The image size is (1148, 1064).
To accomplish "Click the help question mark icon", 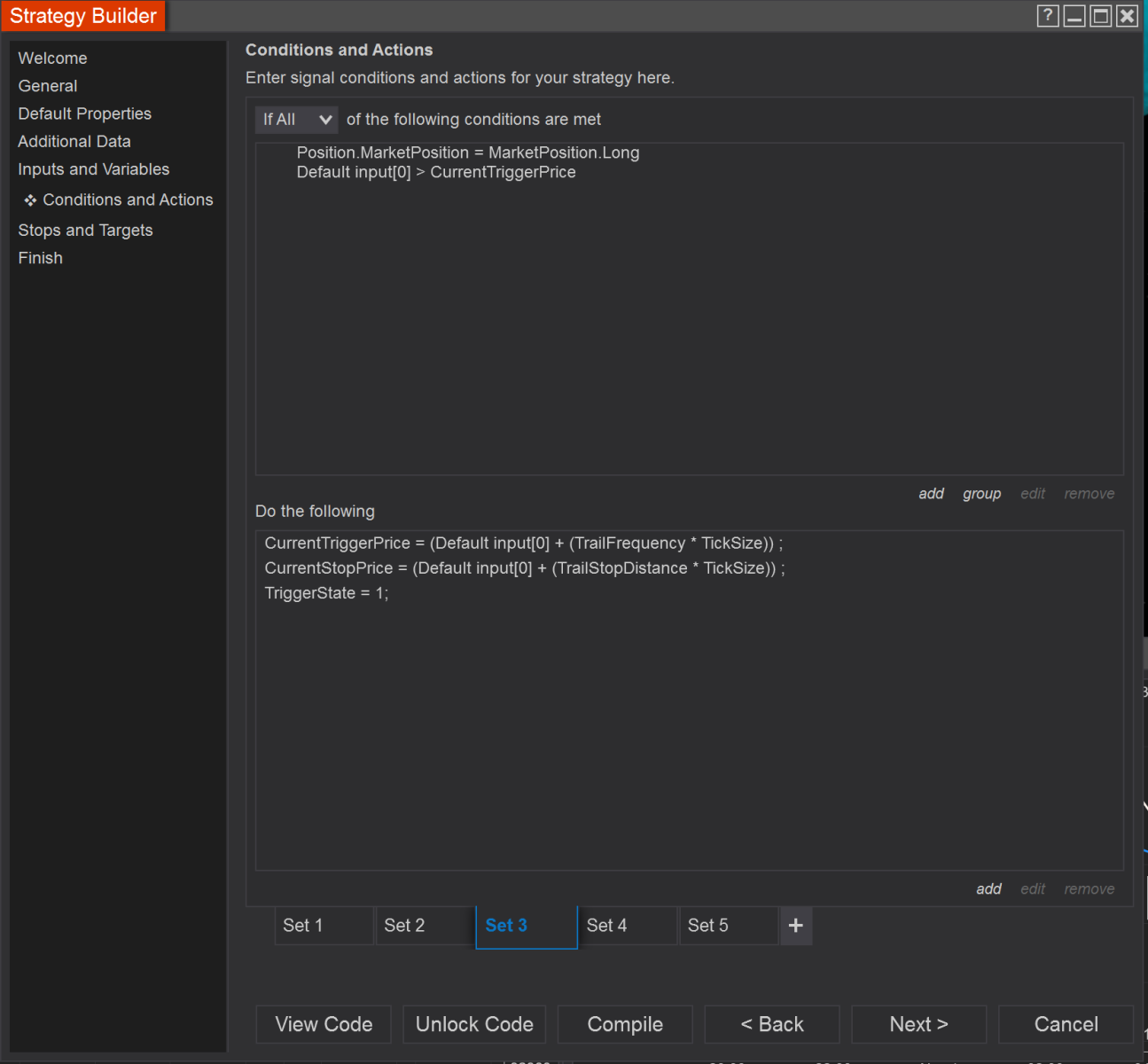I will coord(1047,16).
